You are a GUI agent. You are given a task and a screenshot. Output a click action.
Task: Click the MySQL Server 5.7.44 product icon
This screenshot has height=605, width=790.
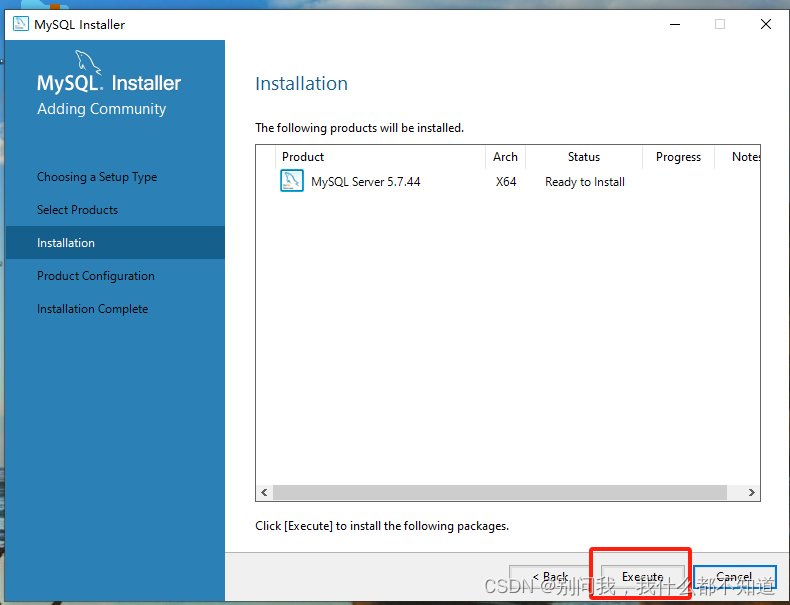(x=292, y=181)
